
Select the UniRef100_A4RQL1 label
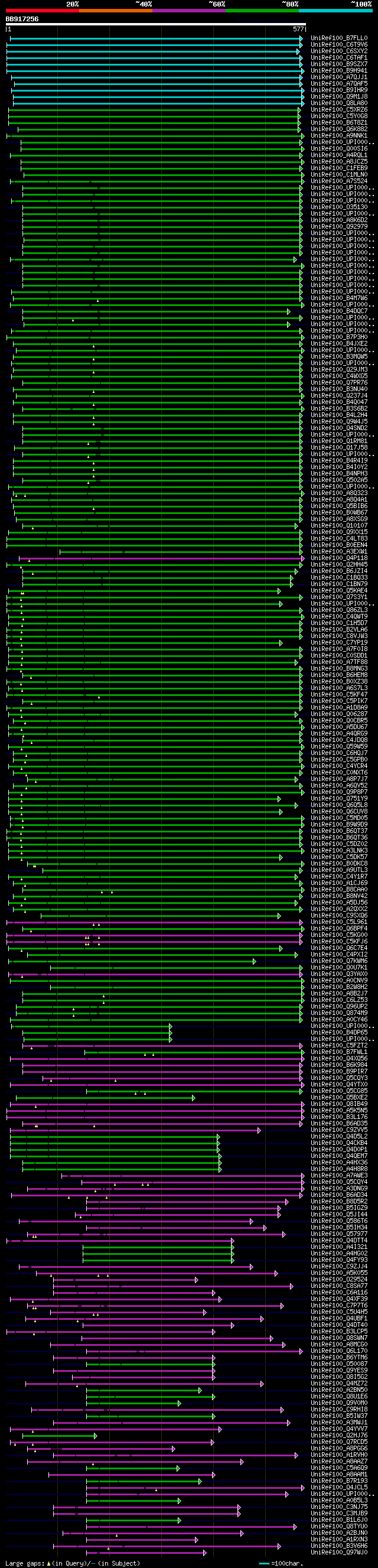coord(339,155)
